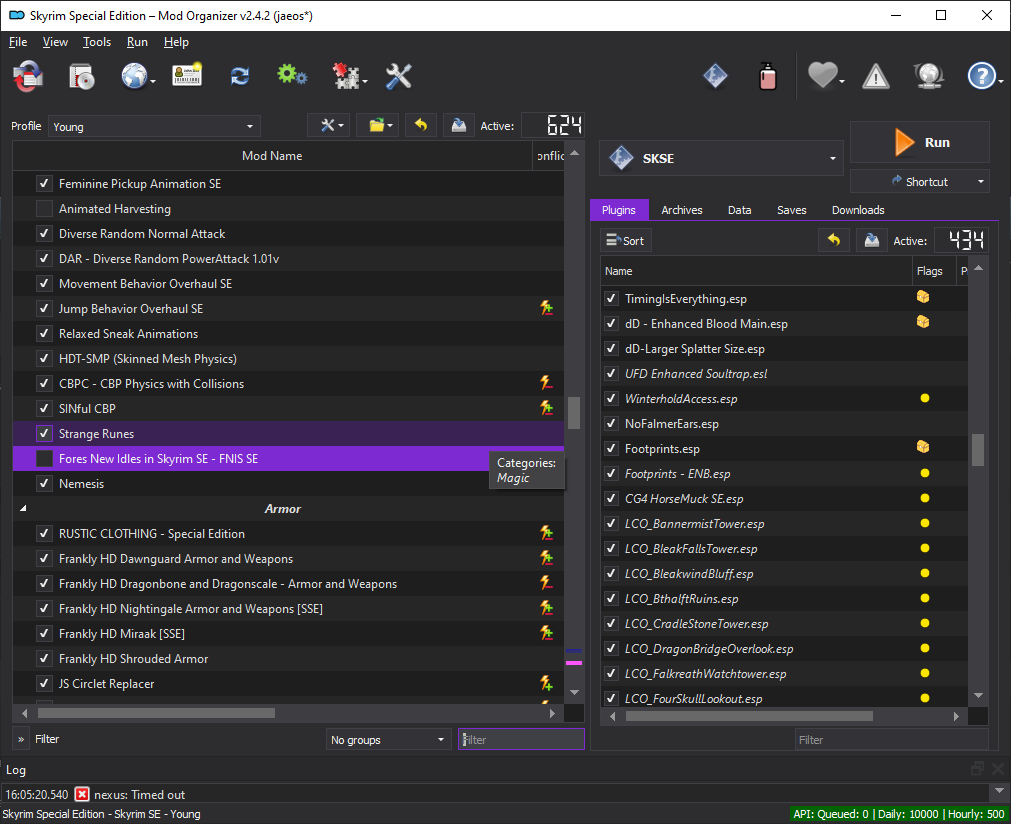Open the Nexus globe icon in the toolbar
1011x824 pixels.
(134, 77)
